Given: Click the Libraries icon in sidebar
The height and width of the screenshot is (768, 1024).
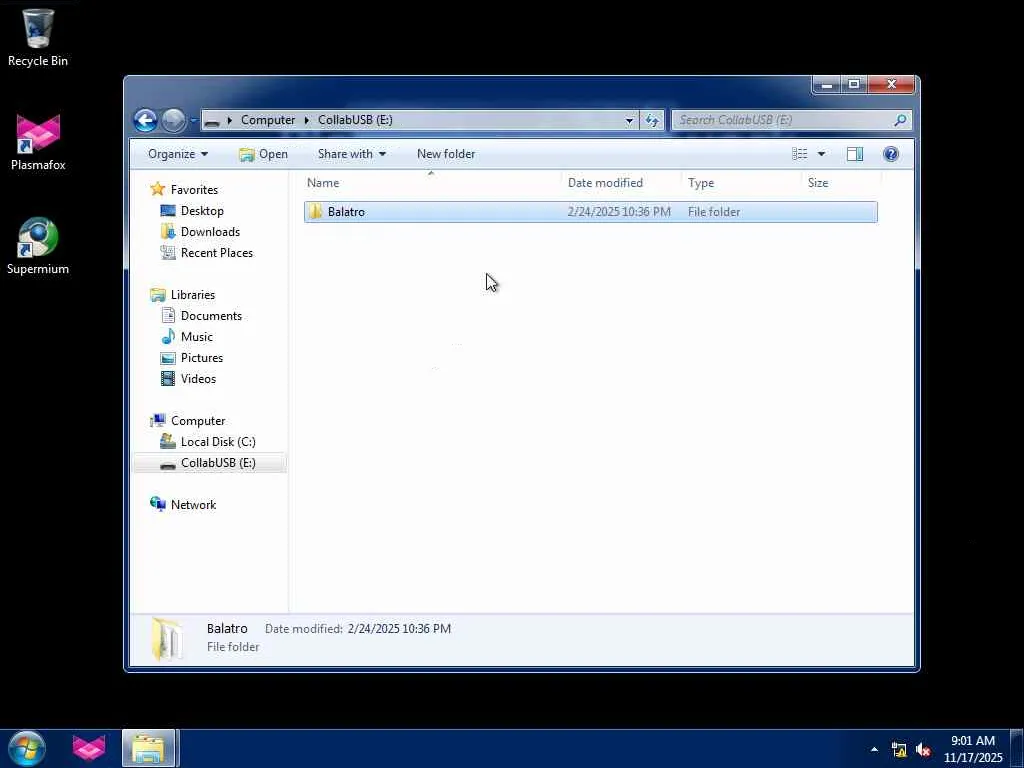Looking at the screenshot, I should pyautogui.click(x=157, y=295).
